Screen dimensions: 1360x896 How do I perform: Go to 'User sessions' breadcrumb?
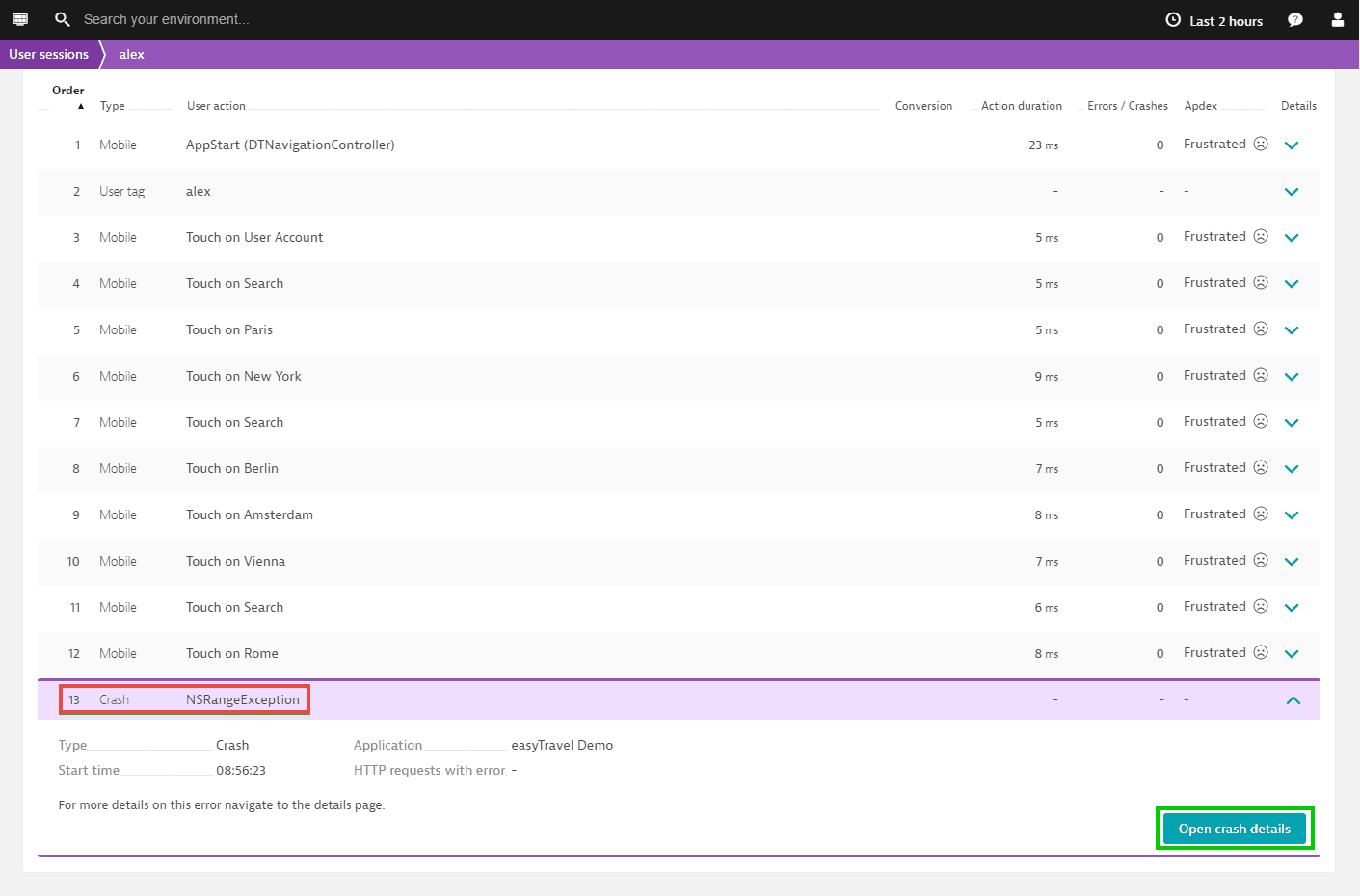point(48,54)
